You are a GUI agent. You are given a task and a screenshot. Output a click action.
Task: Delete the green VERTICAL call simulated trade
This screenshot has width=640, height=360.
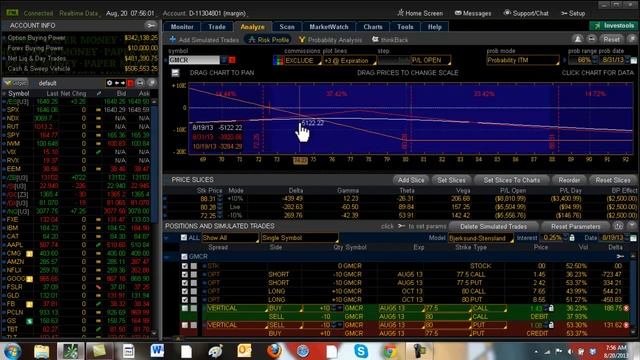(x=626, y=309)
